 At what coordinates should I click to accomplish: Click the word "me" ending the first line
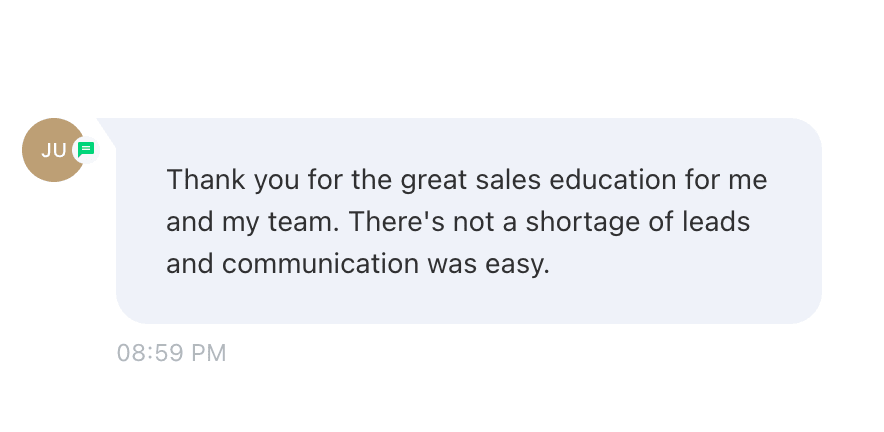click(x=749, y=180)
